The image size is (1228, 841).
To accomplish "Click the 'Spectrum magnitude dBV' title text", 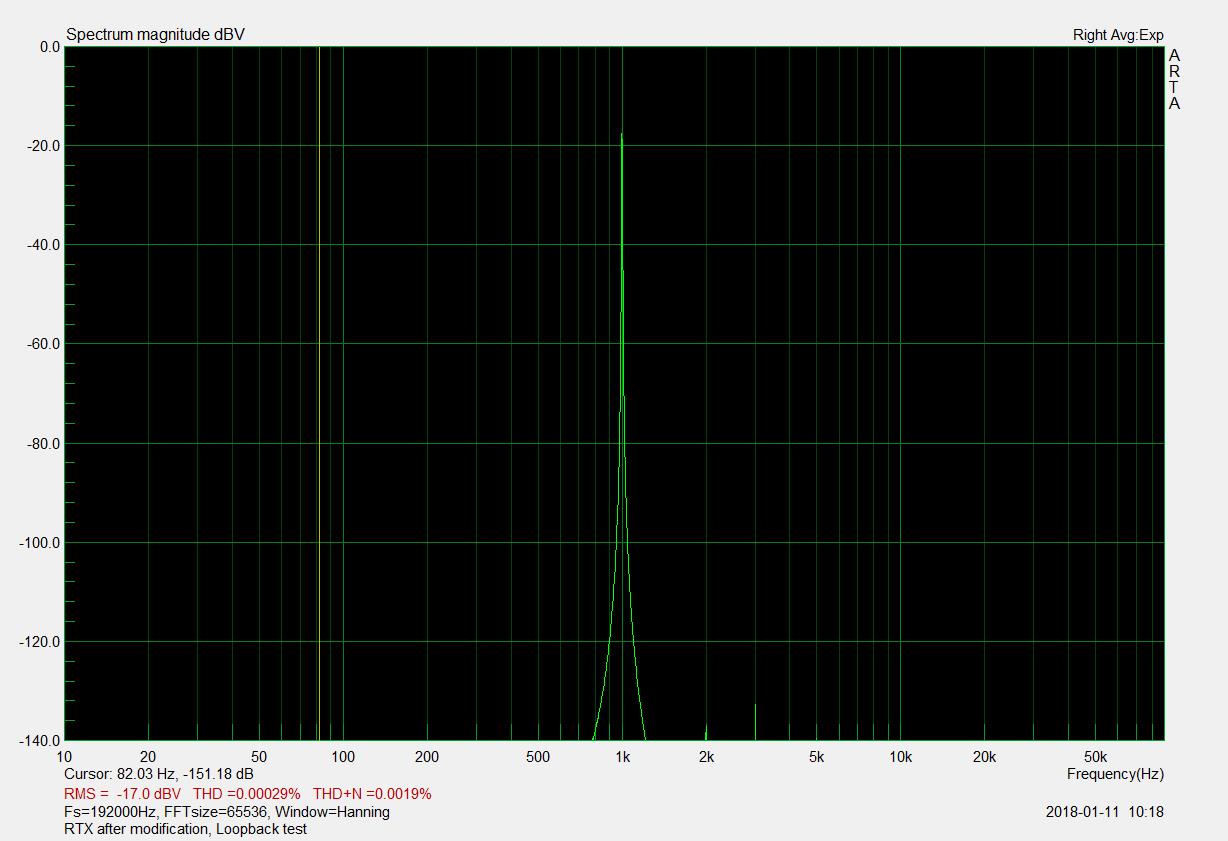I will coord(155,35).
